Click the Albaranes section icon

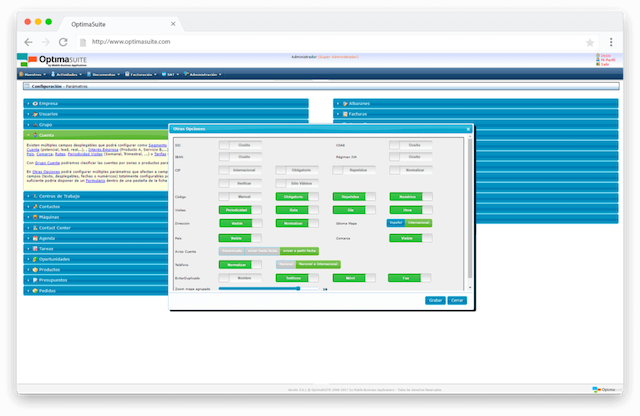(x=346, y=103)
